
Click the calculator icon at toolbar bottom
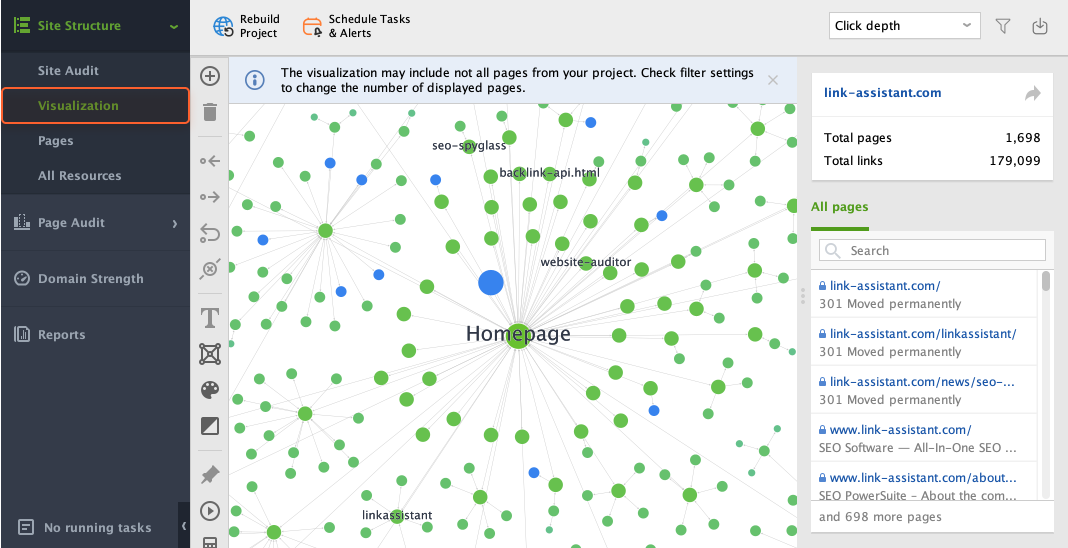[210, 543]
